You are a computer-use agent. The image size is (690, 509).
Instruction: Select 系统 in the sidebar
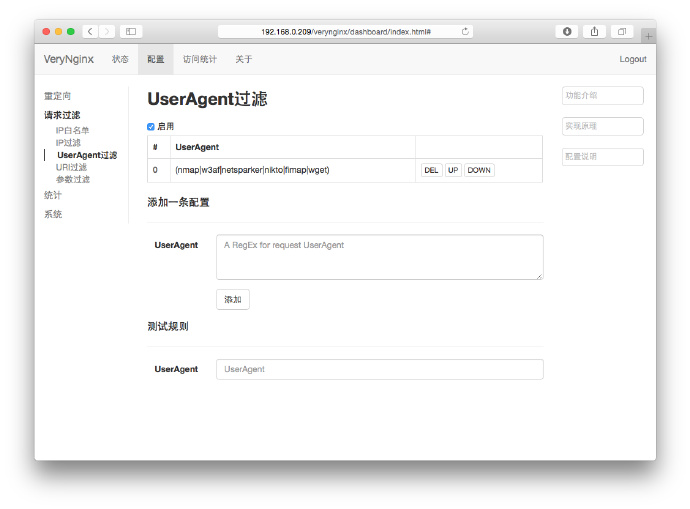pyautogui.click(x=53, y=214)
